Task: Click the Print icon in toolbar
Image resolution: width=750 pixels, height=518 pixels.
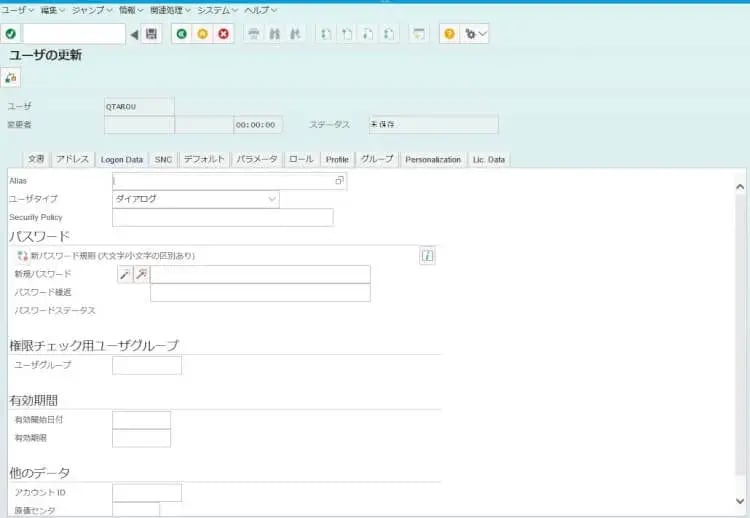Action: click(254, 34)
